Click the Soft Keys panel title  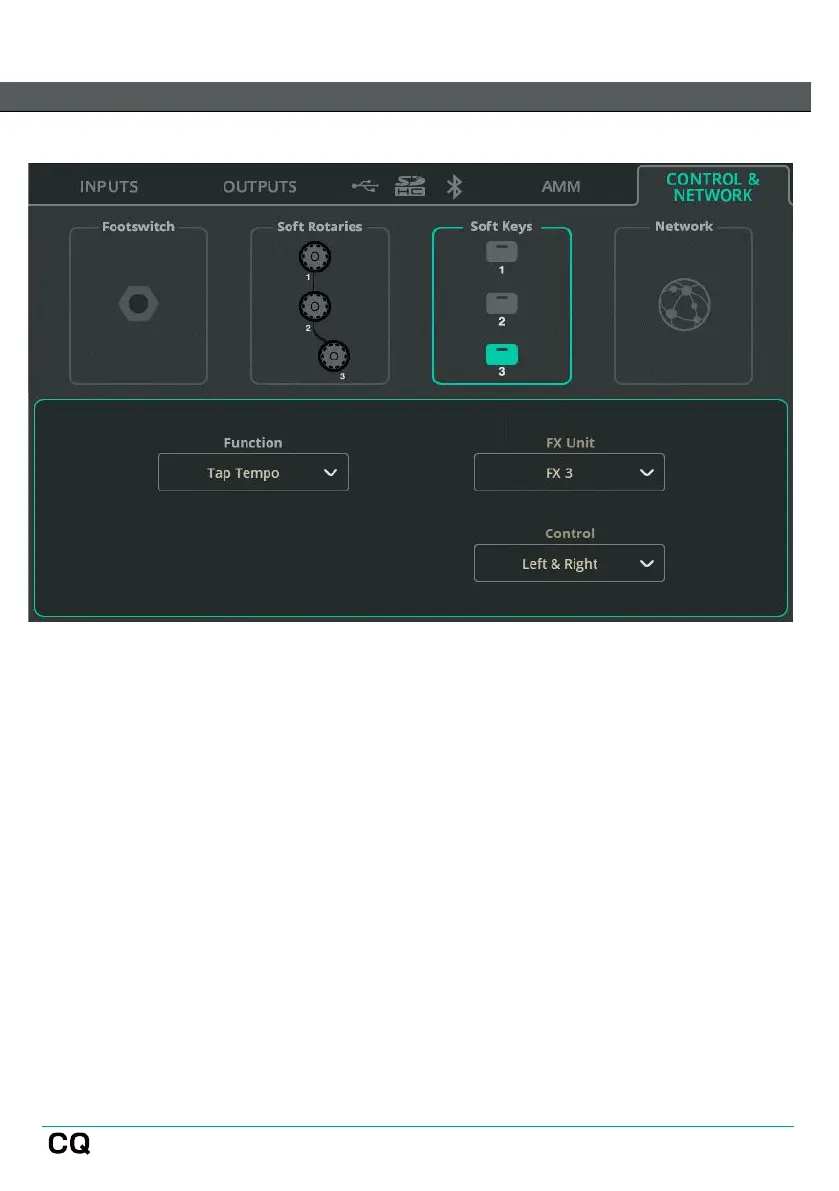click(x=501, y=226)
